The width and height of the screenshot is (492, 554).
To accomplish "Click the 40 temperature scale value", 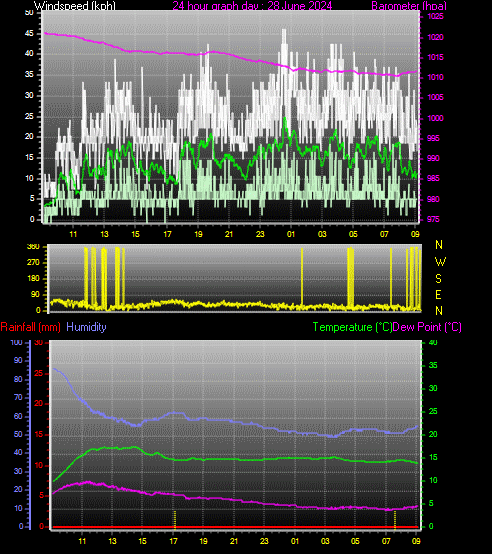I will (433, 342).
